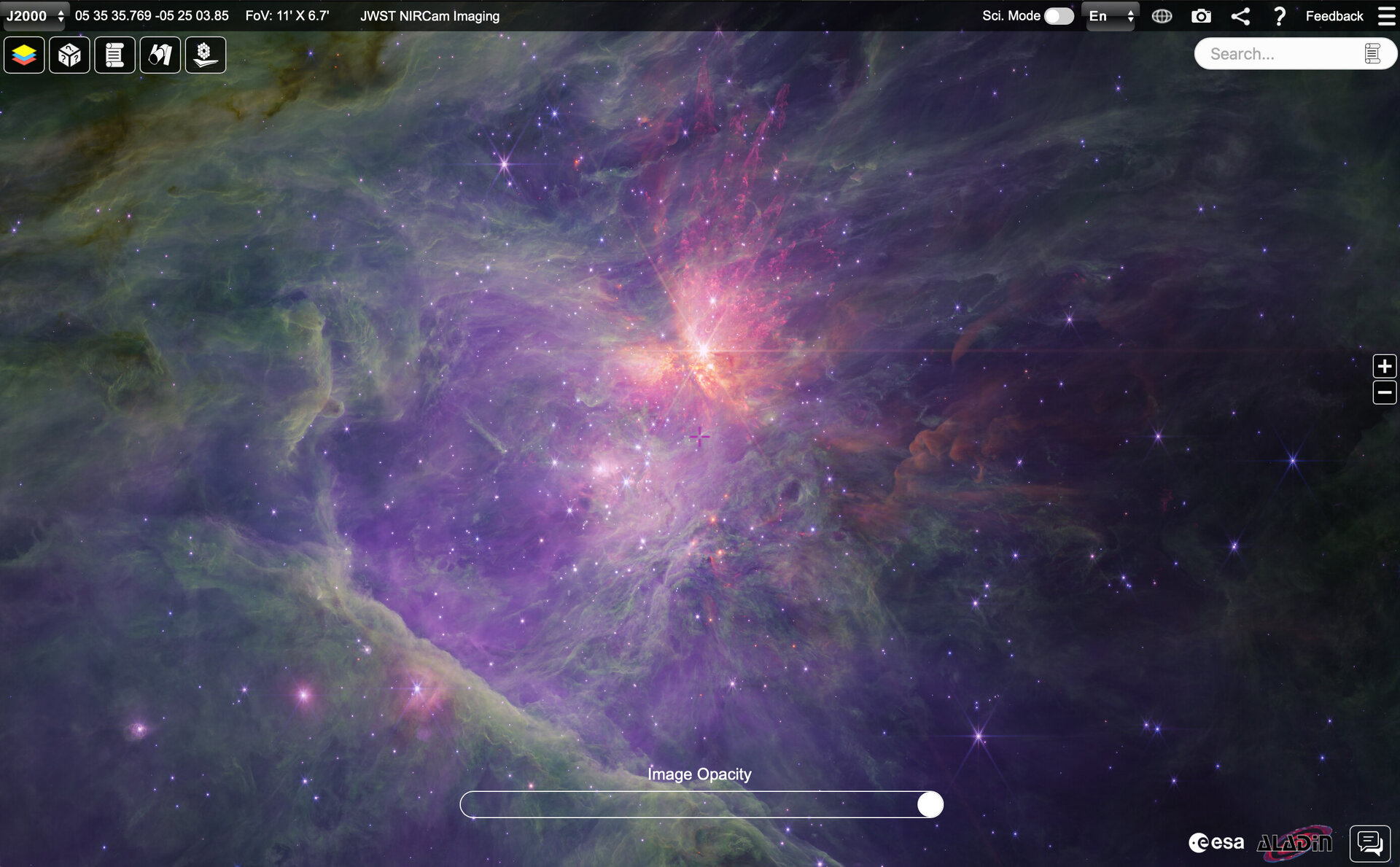Click the globe projection icon
Viewport: 1400px width, 867px height.
[x=1162, y=16]
